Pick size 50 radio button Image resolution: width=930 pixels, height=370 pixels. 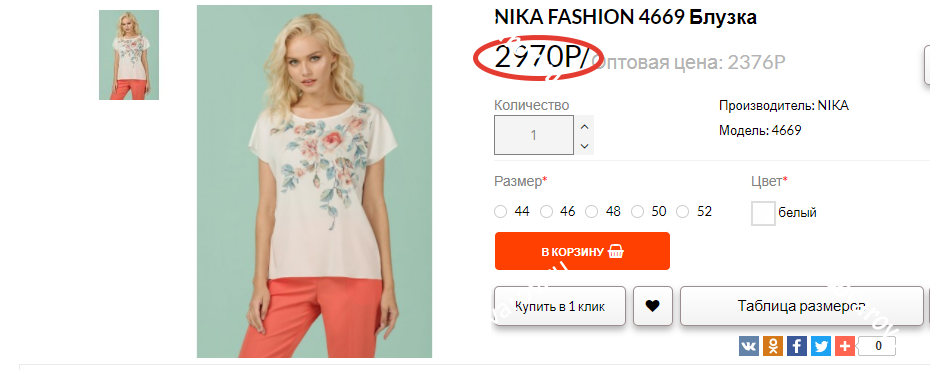pos(638,212)
